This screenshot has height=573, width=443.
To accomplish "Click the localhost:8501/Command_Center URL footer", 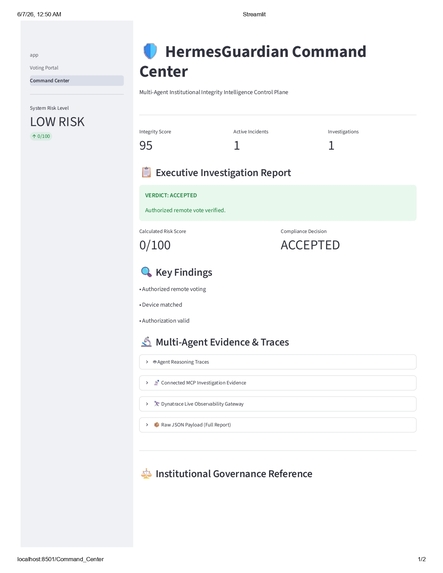I will coord(60,559).
